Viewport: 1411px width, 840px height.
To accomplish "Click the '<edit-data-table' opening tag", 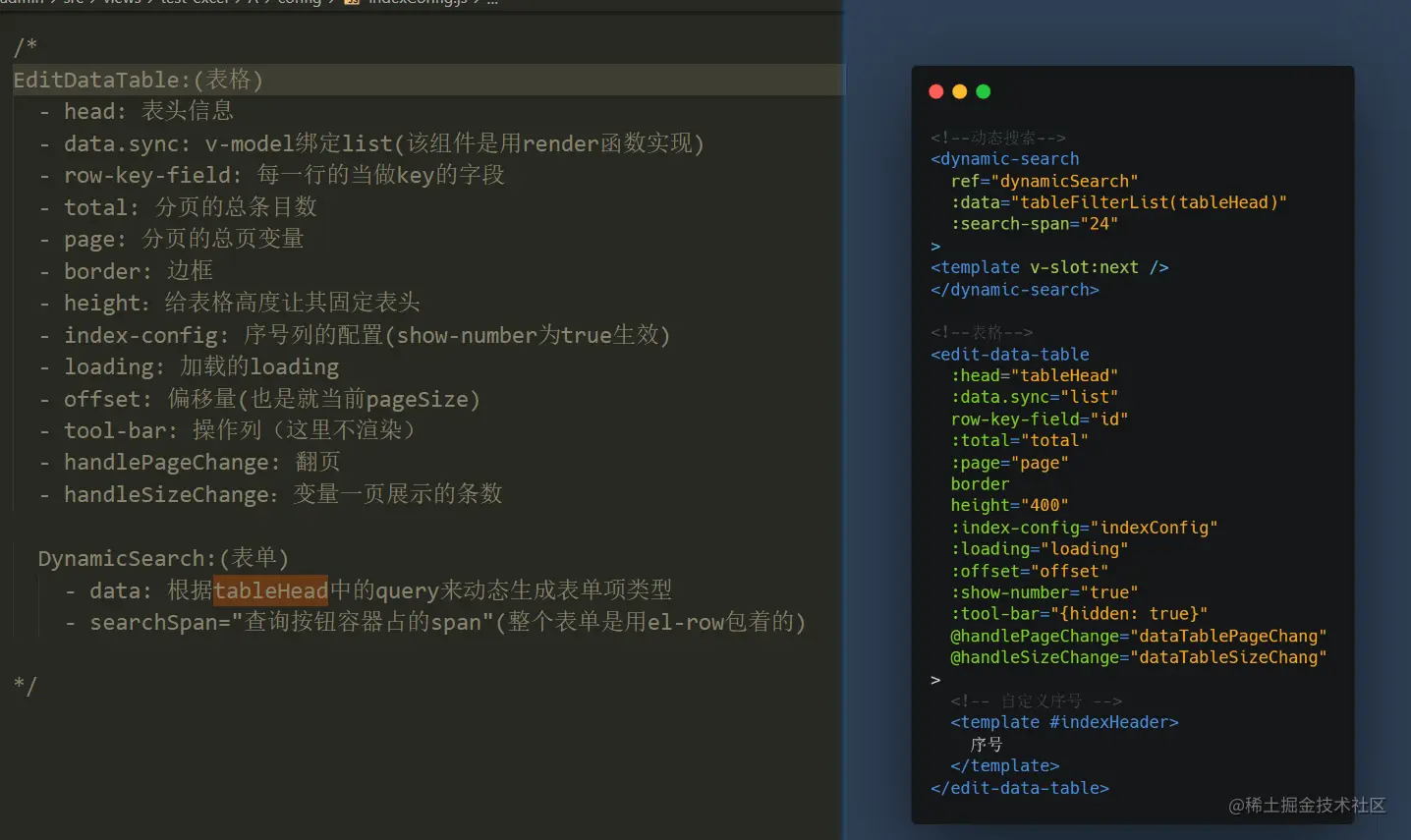I will 1010,355.
